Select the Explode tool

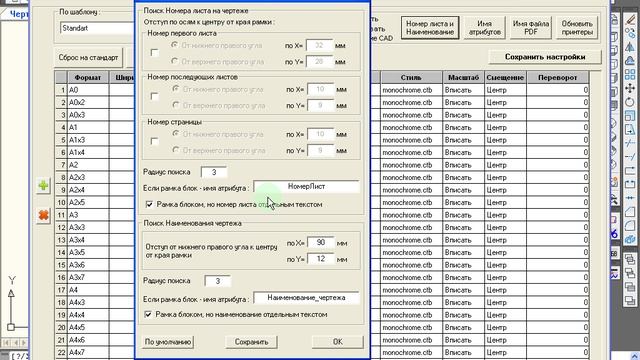tap(630, 240)
